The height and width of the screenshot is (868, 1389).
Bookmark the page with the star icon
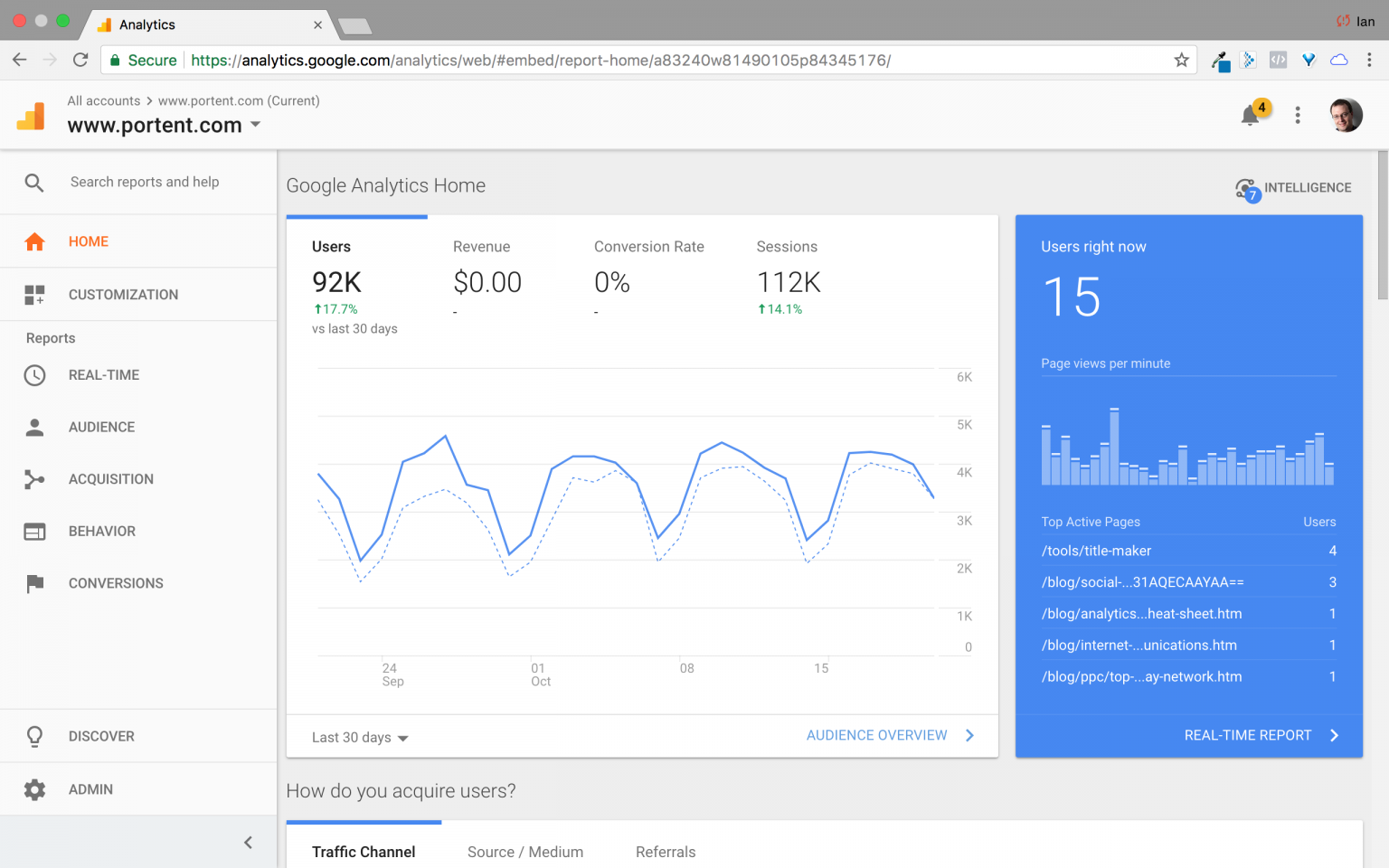pos(1181,60)
